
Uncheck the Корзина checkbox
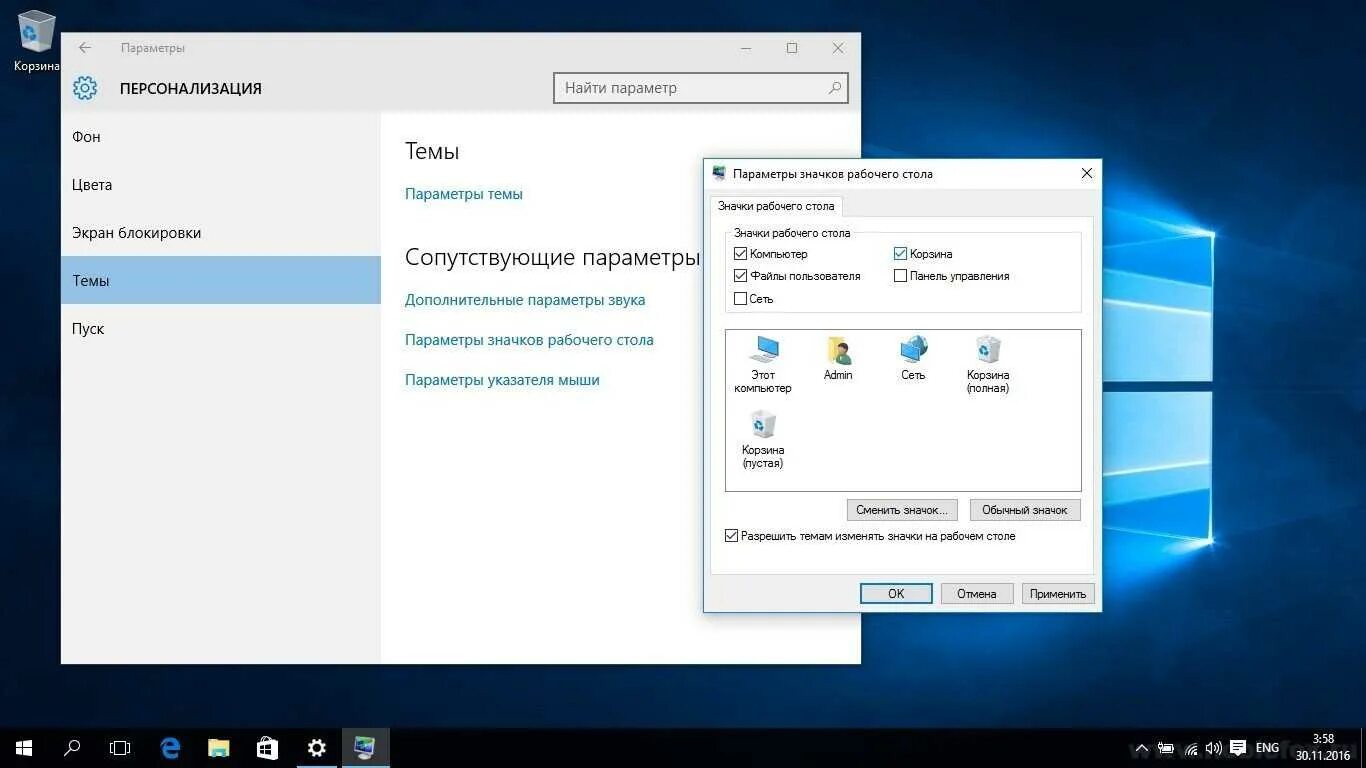(900, 254)
